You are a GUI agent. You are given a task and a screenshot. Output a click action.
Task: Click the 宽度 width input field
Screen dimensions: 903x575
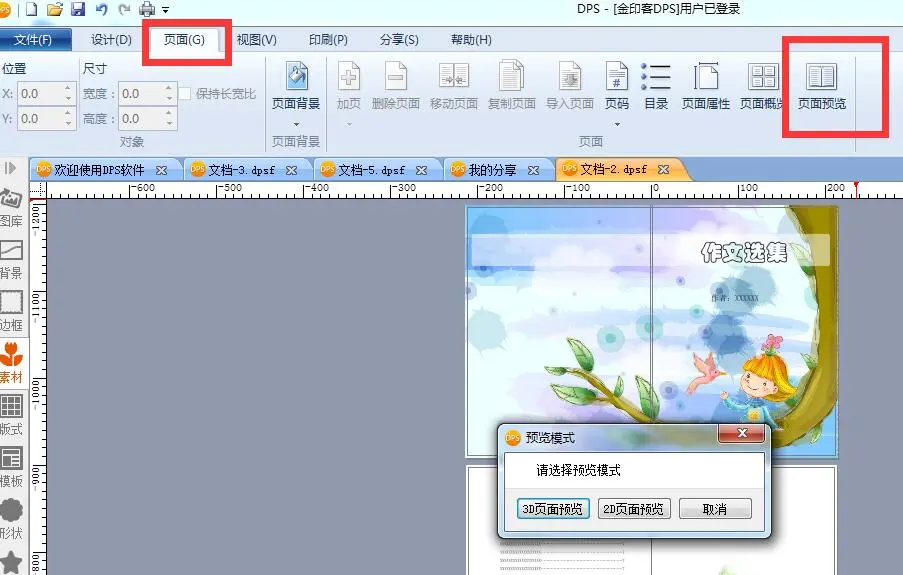point(141,94)
